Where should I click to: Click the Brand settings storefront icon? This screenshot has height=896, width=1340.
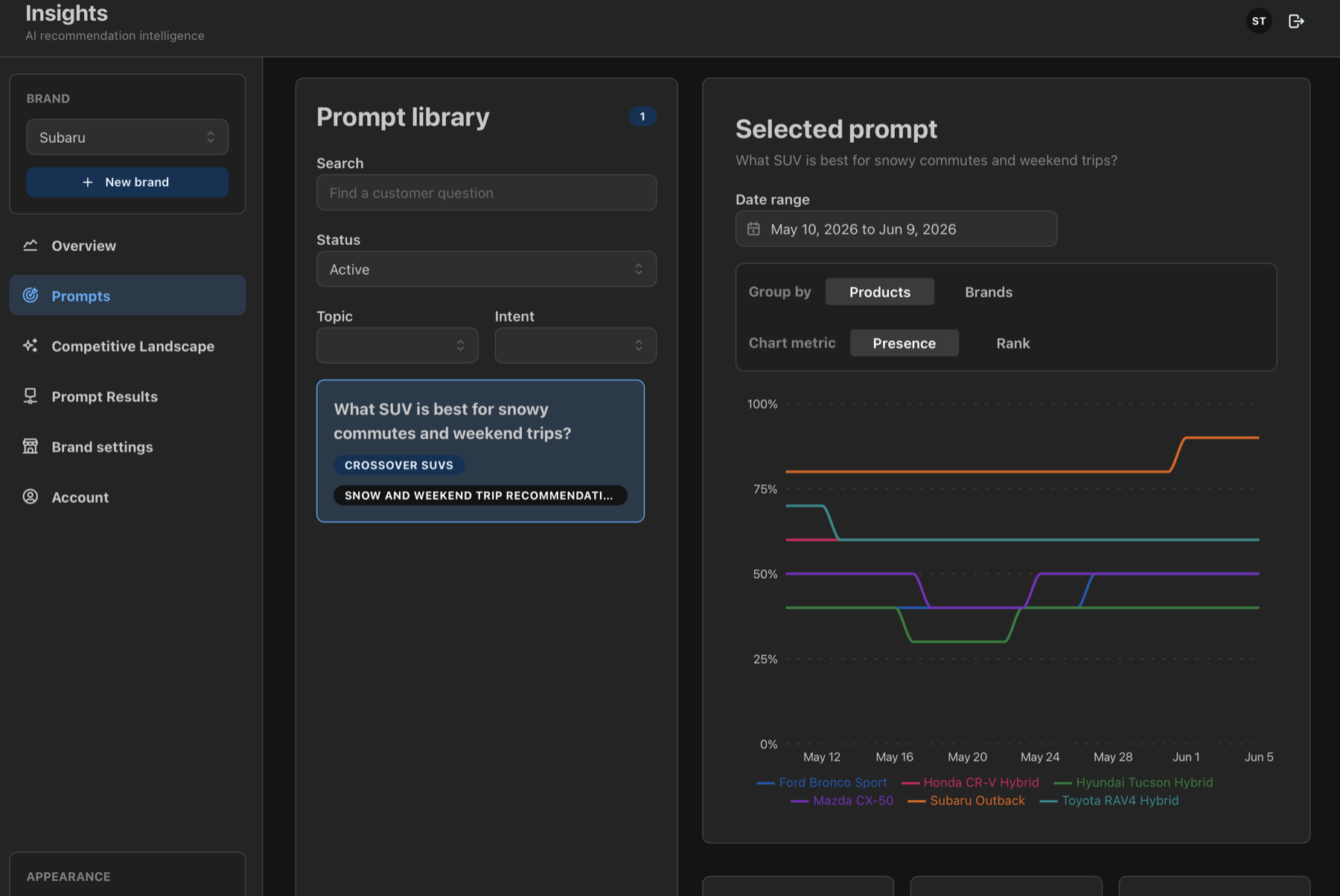pyautogui.click(x=31, y=446)
